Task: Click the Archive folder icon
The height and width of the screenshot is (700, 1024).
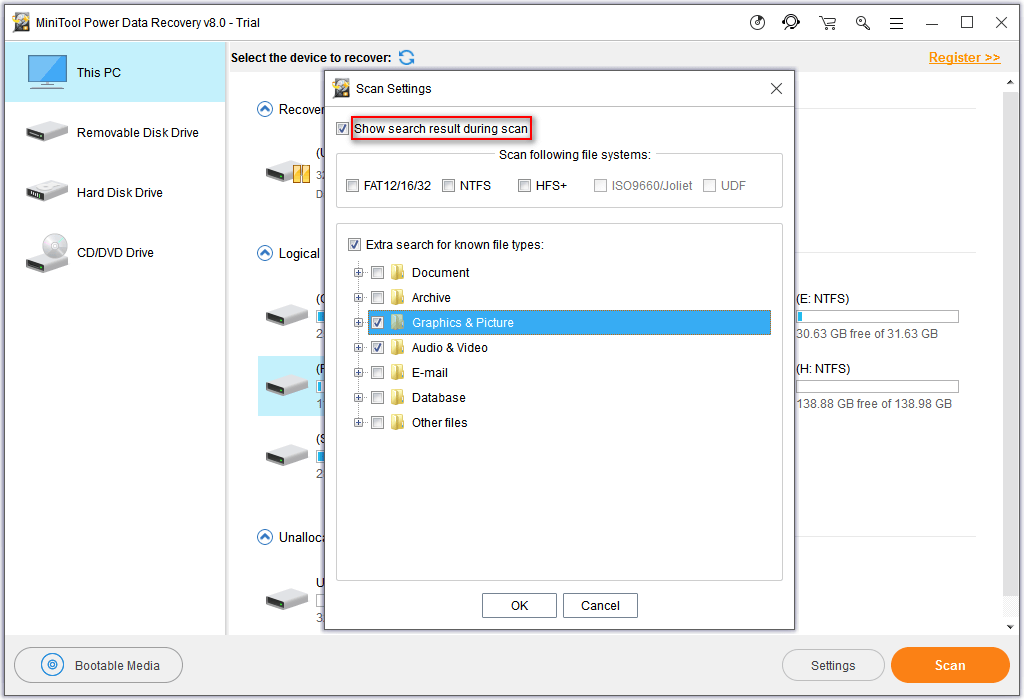Action: 397,297
